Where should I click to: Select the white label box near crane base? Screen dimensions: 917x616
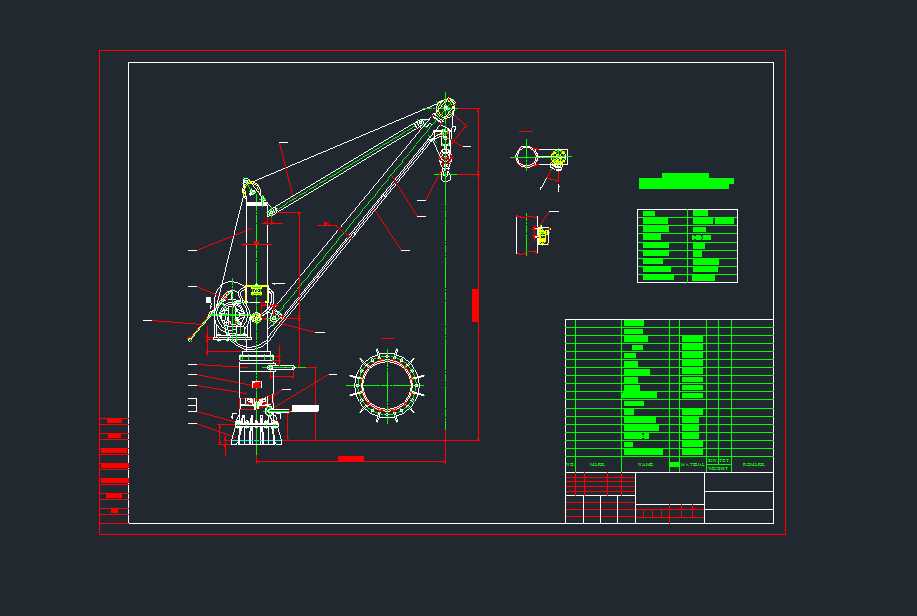[305, 408]
